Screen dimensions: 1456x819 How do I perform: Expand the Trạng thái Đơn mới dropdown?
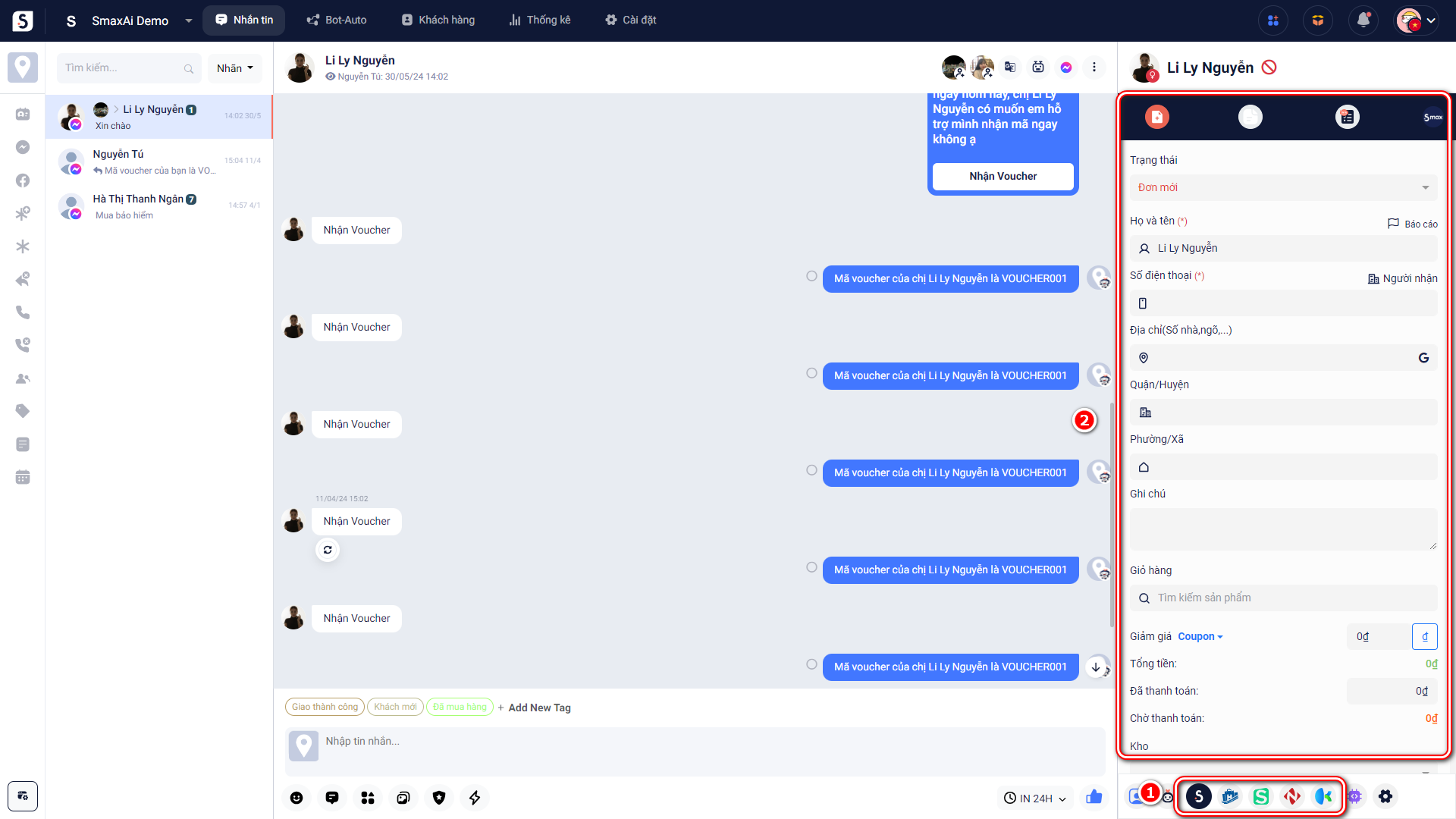[1283, 187]
